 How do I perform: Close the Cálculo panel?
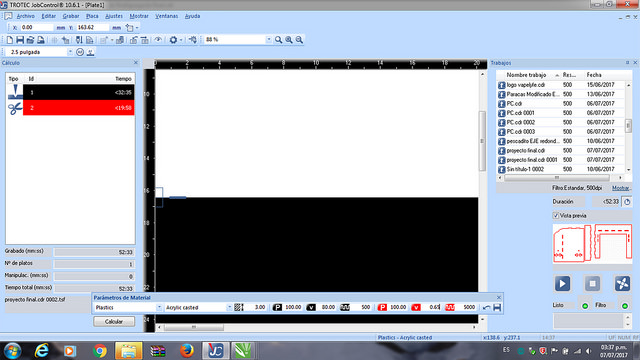tap(136, 63)
